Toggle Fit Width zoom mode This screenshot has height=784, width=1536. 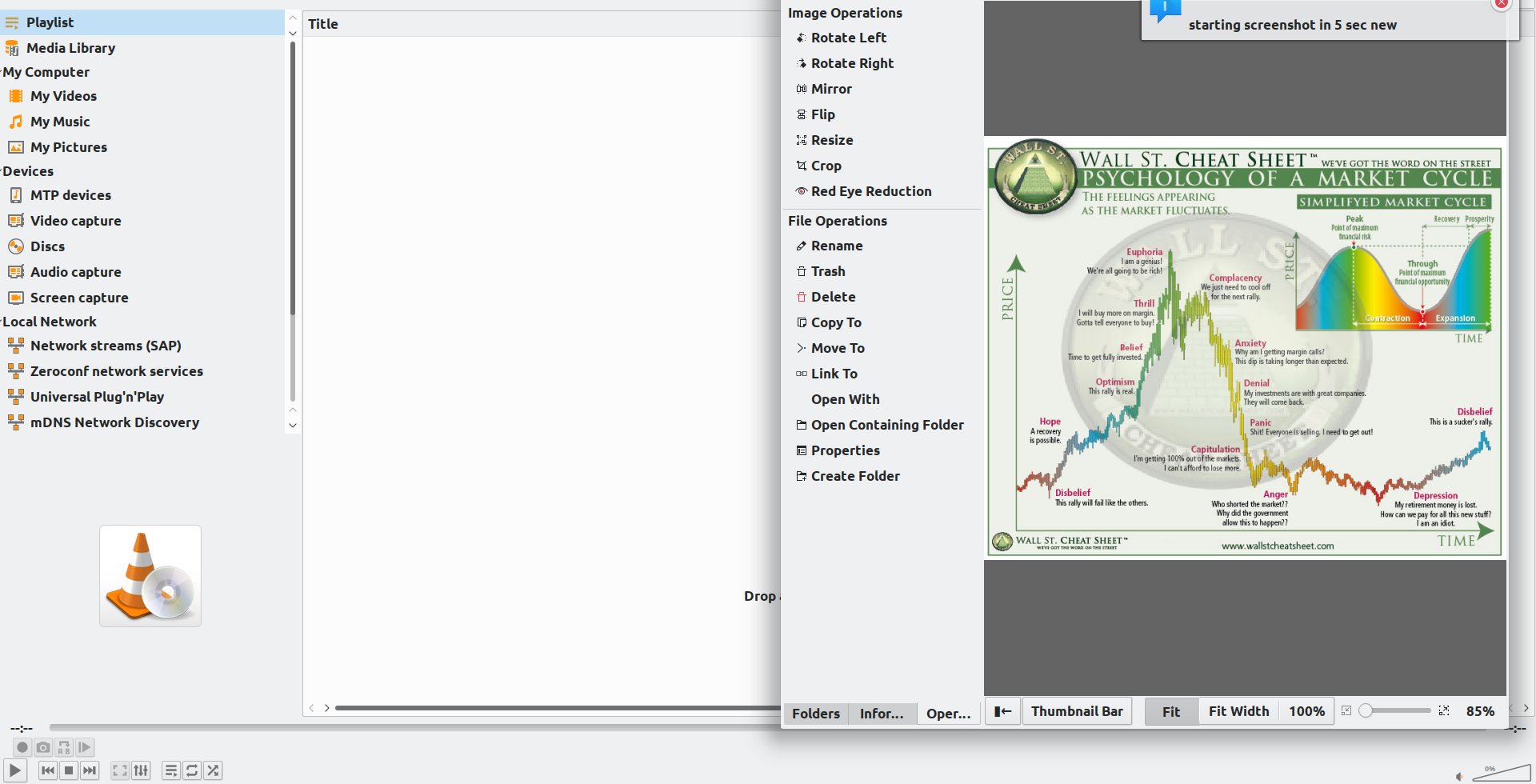tap(1238, 711)
